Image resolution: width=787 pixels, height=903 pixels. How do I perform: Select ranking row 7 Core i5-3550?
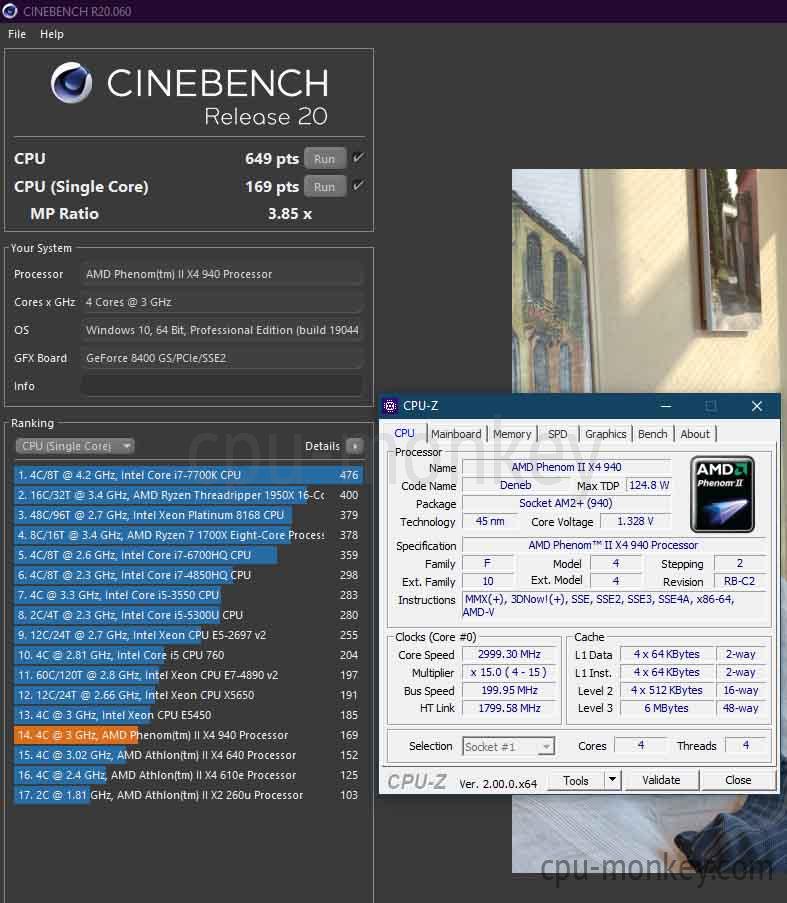188,595
